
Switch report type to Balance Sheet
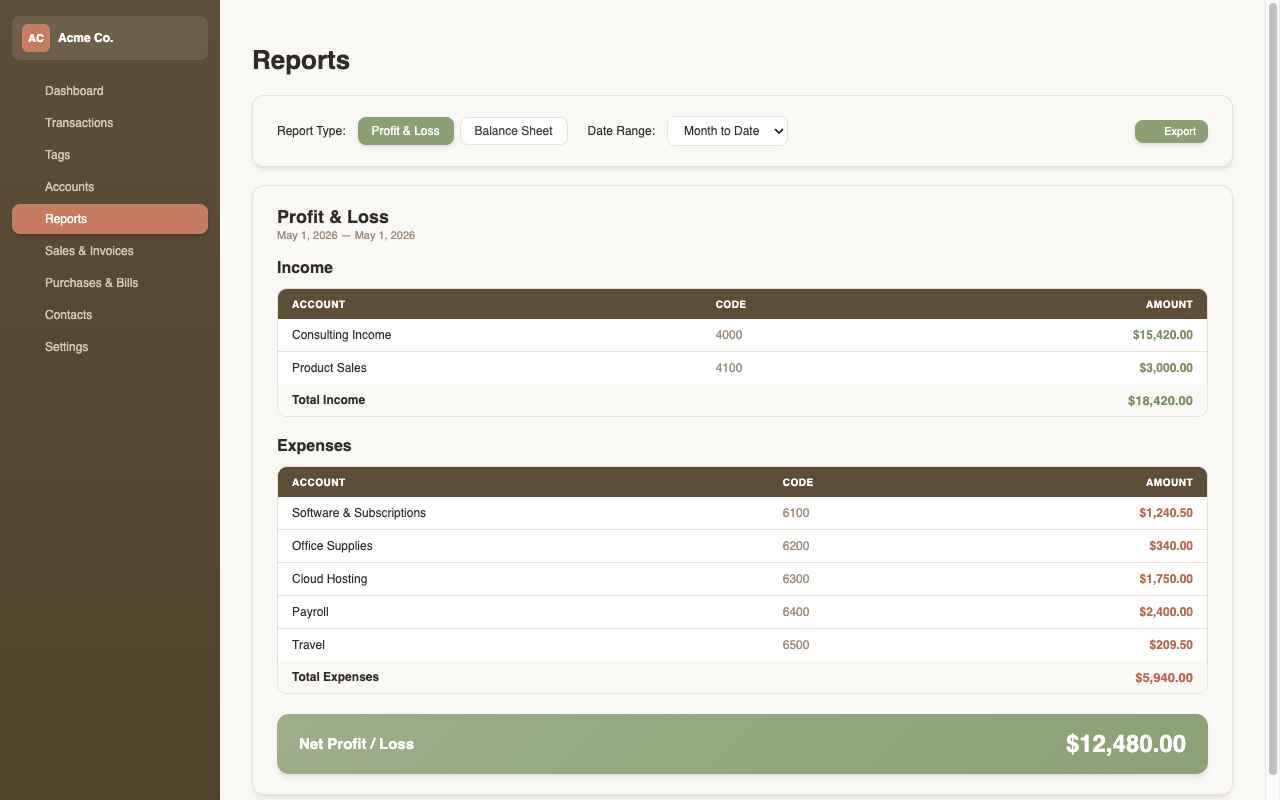coord(513,131)
